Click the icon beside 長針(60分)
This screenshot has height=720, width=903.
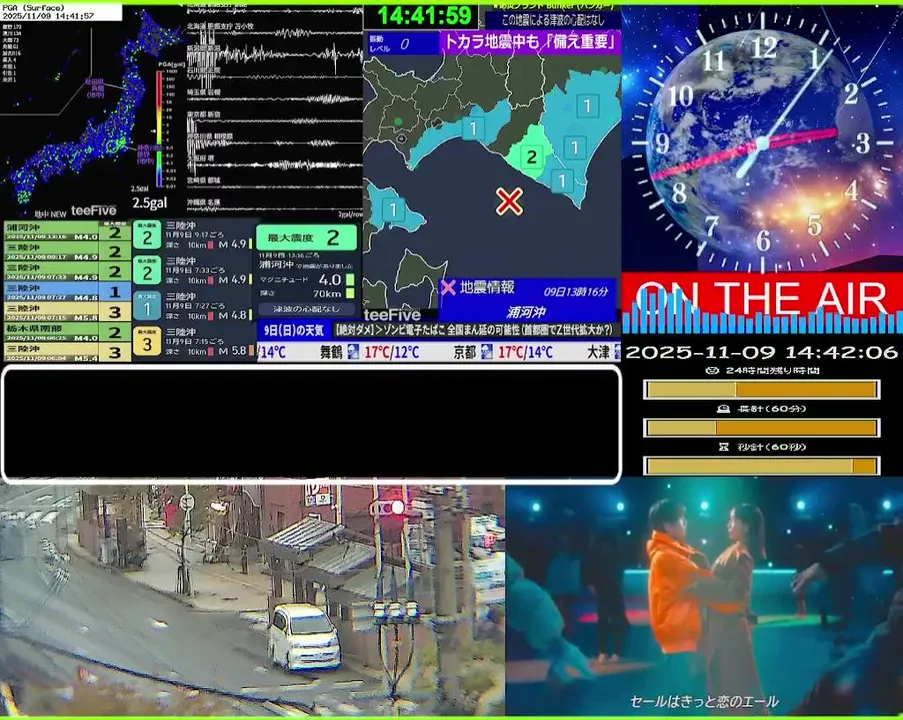click(x=723, y=409)
